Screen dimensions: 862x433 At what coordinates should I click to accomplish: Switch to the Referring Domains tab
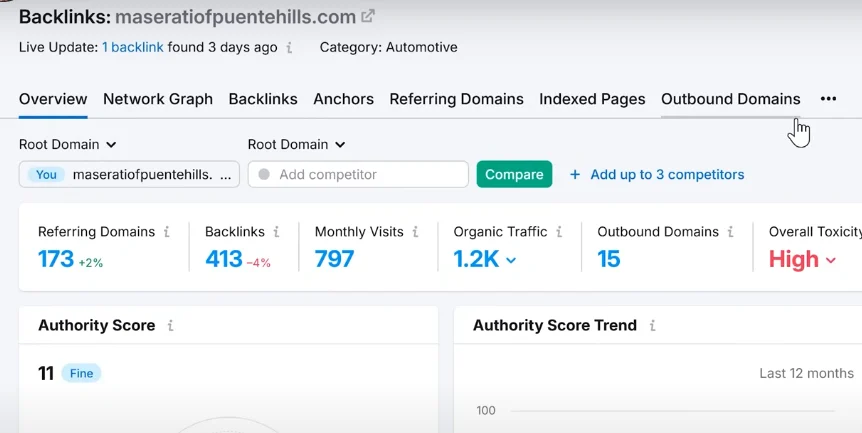456,99
